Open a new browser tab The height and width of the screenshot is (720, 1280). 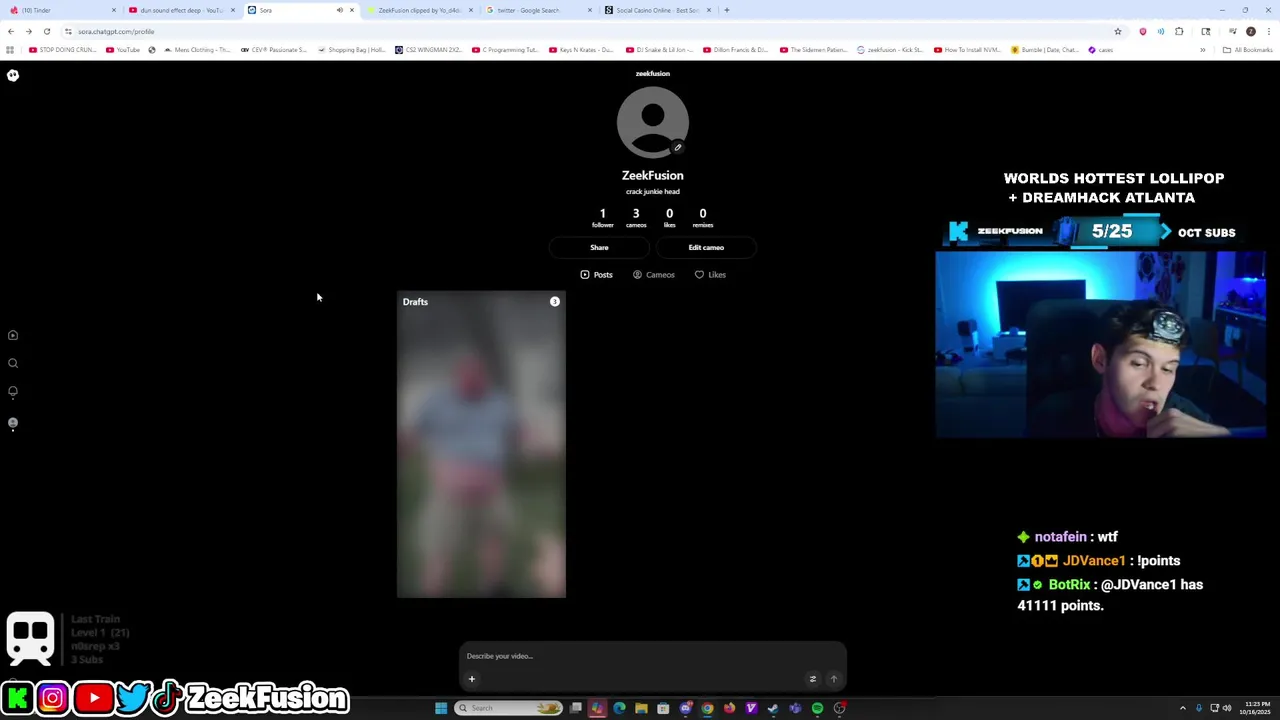[727, 10]
